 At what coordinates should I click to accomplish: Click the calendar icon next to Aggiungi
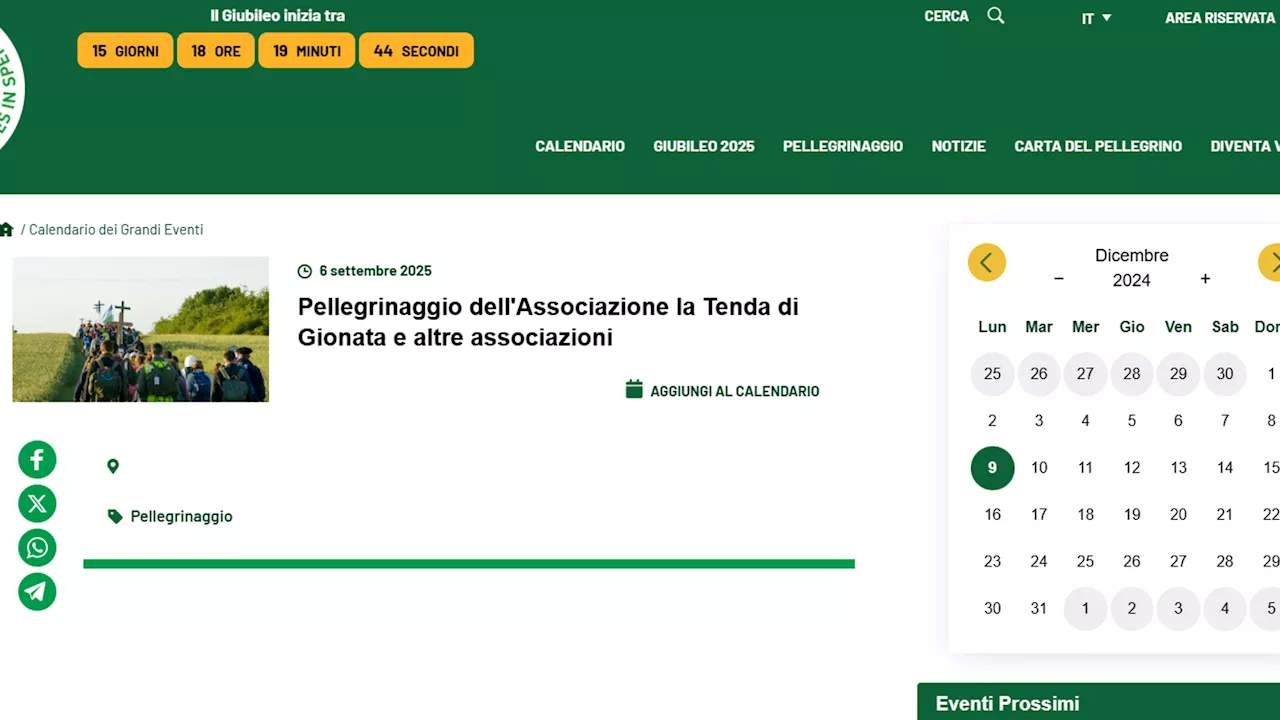[x=634, y=389]
